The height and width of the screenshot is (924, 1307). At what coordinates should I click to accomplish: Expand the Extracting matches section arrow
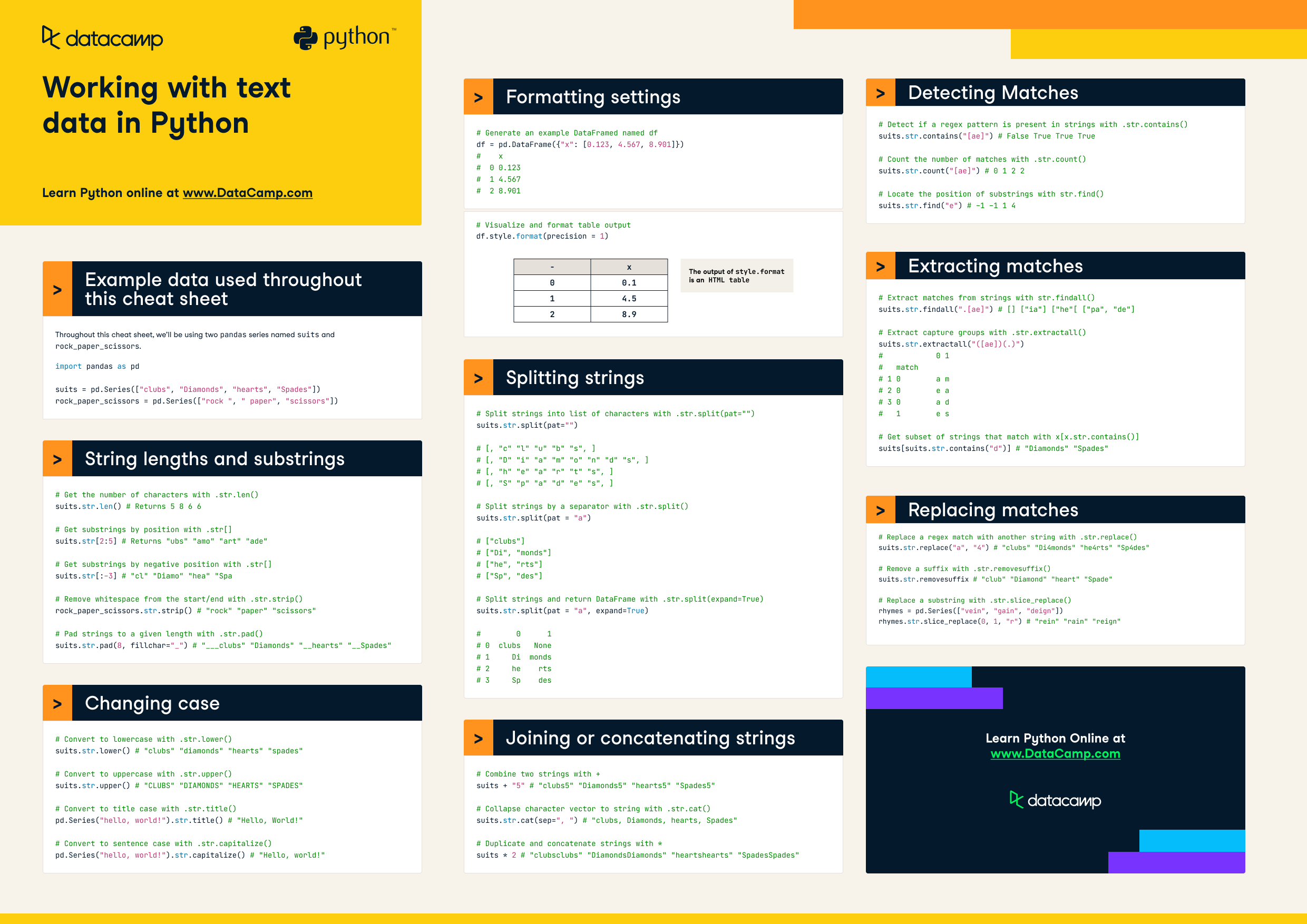(880, 266)
